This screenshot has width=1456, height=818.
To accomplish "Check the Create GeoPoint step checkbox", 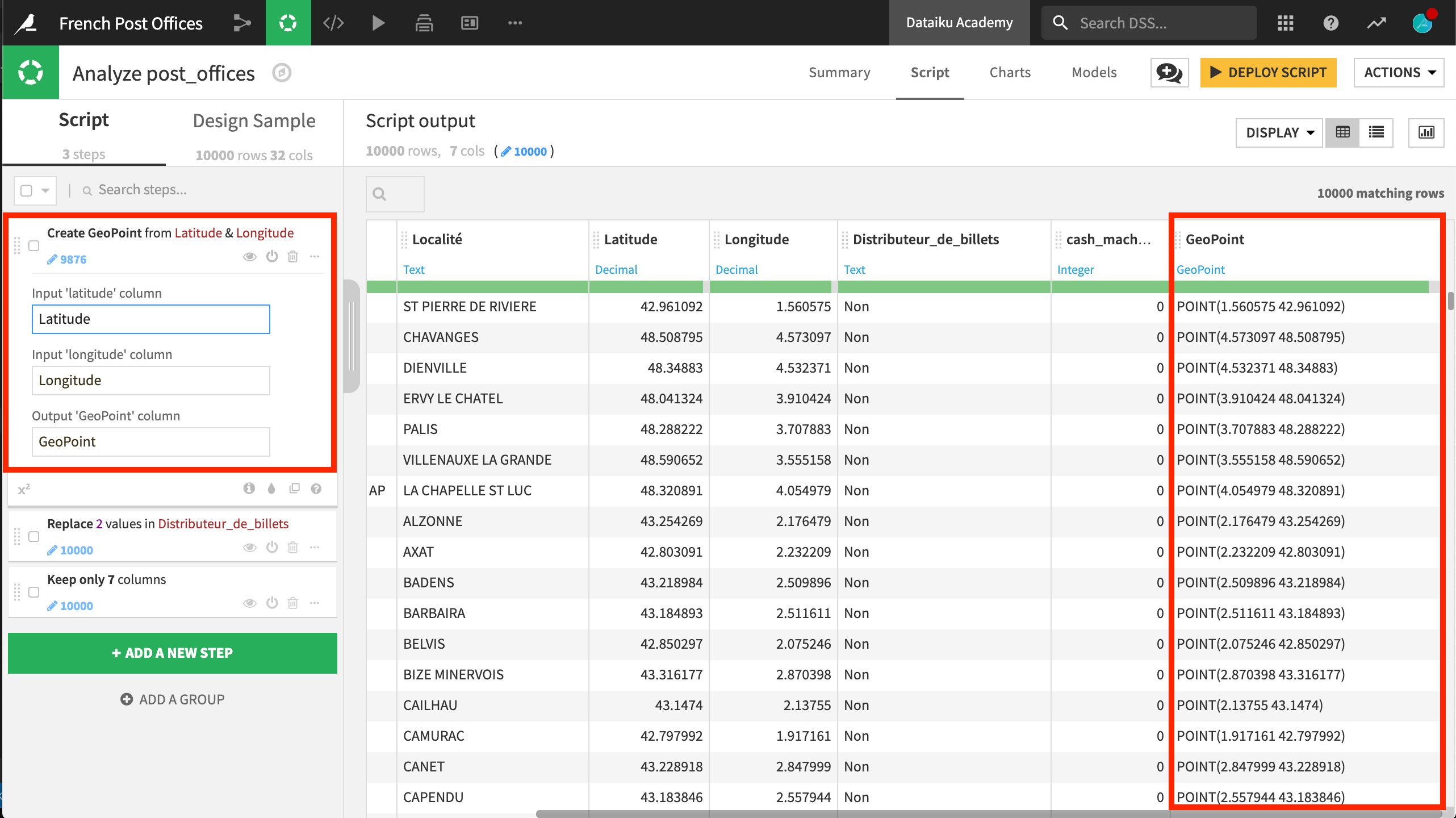I will pyautogui.click(x=34, y=245).
